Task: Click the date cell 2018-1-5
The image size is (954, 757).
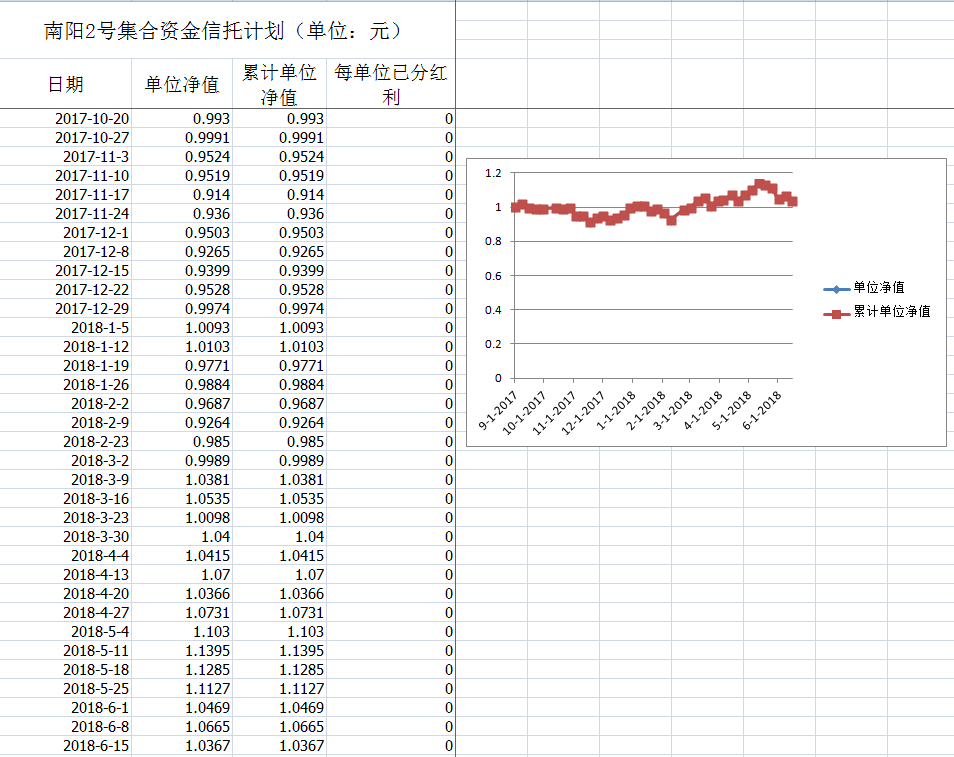Action: click(99, 328)
